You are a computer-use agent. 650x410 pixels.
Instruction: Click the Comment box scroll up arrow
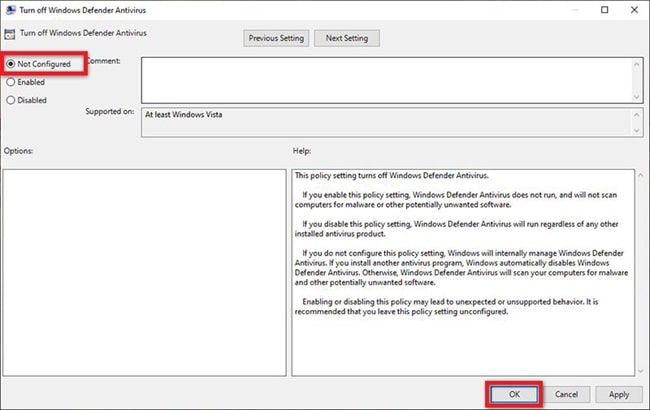pos(637,64)
